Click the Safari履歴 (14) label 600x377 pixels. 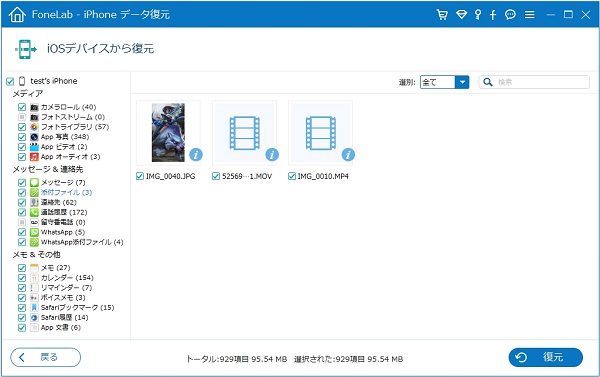tap(64, 317)
